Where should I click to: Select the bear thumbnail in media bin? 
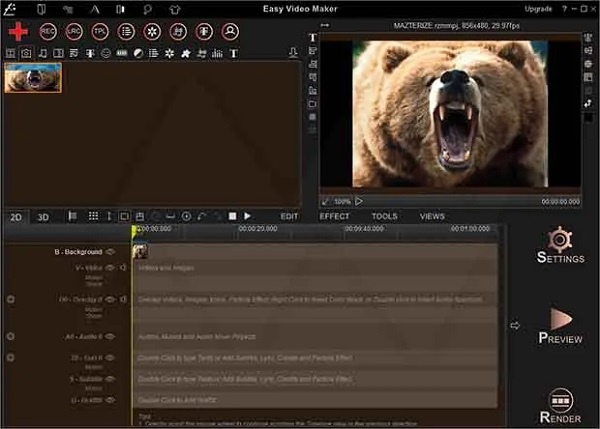tap(33, 78)
